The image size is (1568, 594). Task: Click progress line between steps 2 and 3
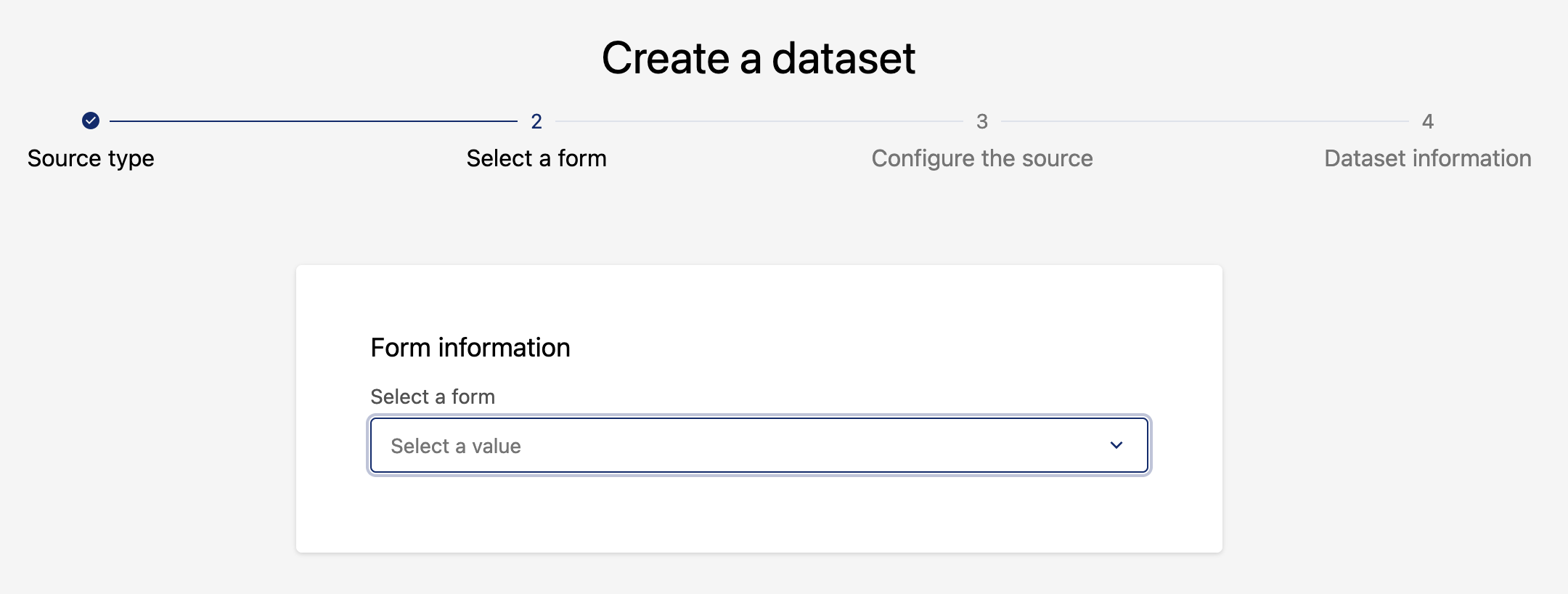(x=759, y=121)
